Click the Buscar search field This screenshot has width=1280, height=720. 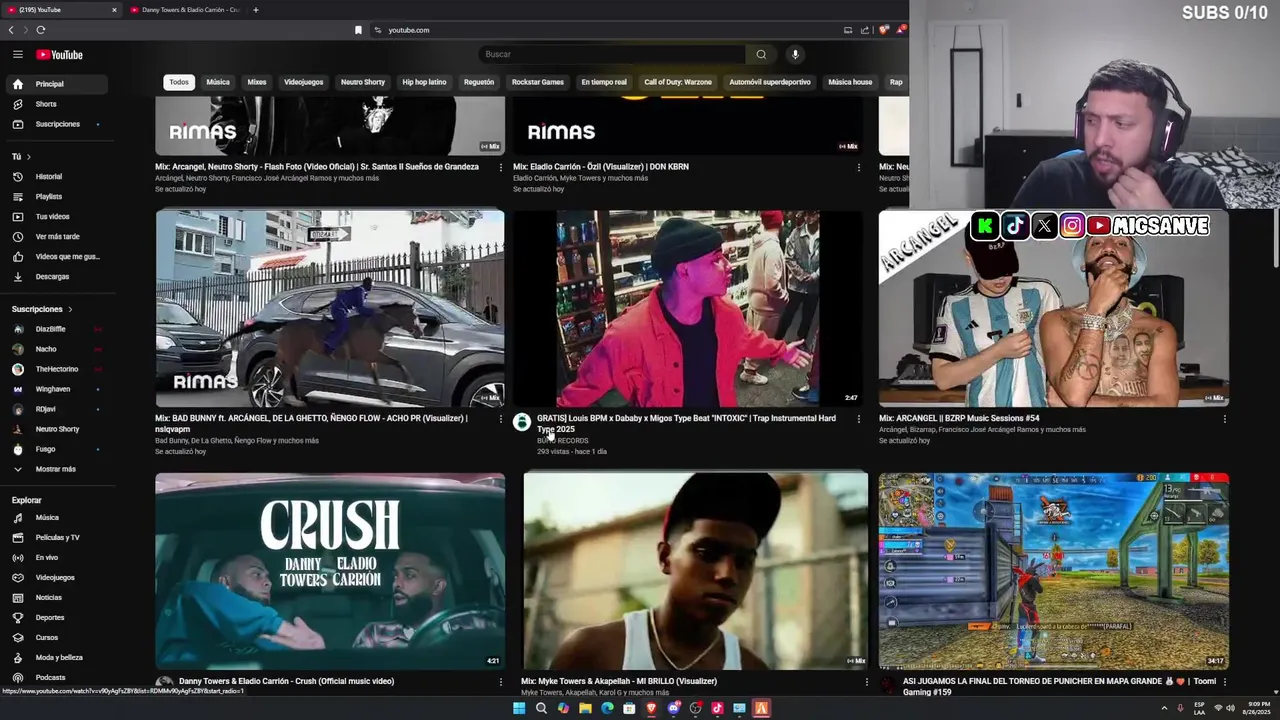click(611, 54)
